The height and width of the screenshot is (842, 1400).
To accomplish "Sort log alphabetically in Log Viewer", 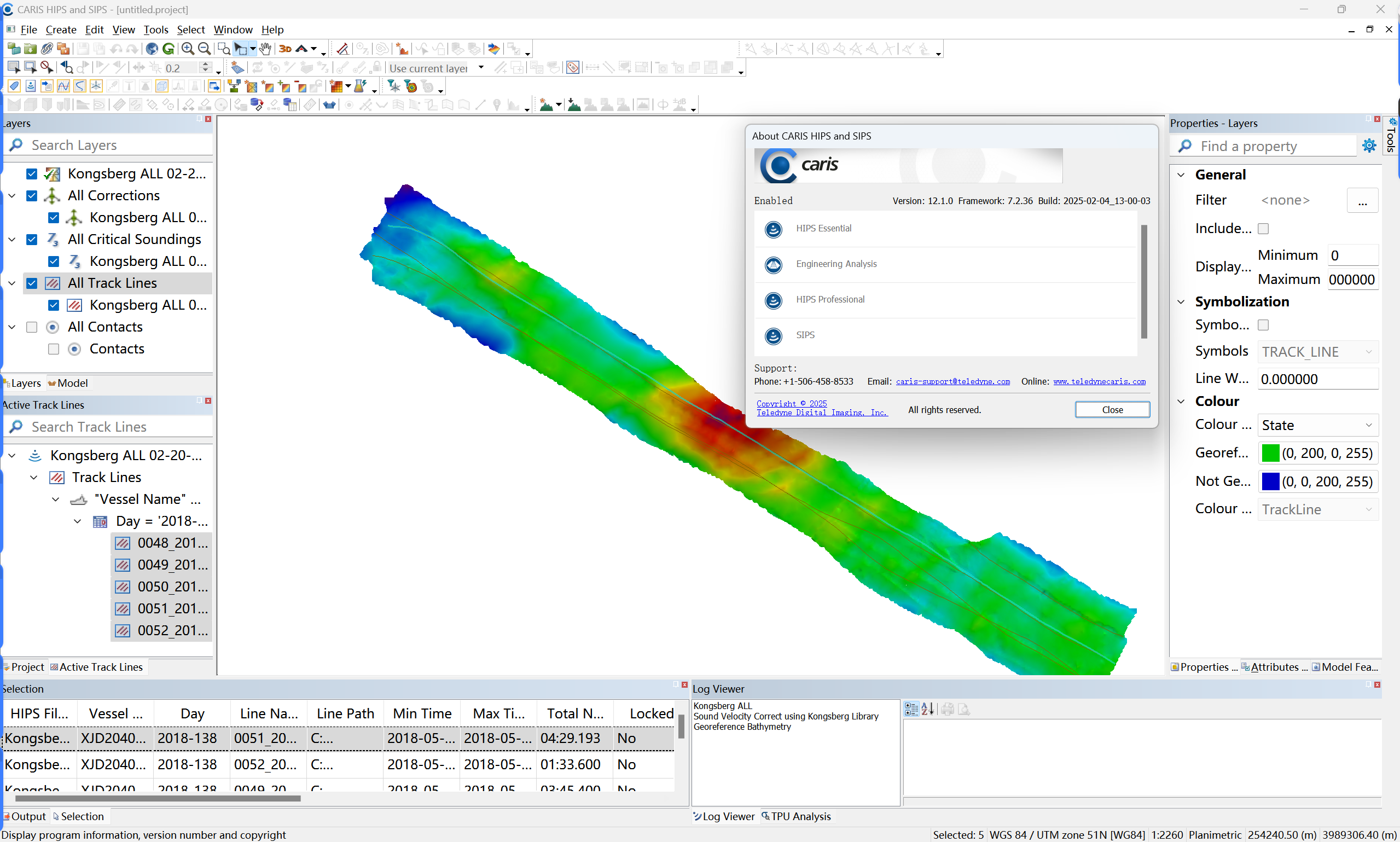I will [927, 709].
